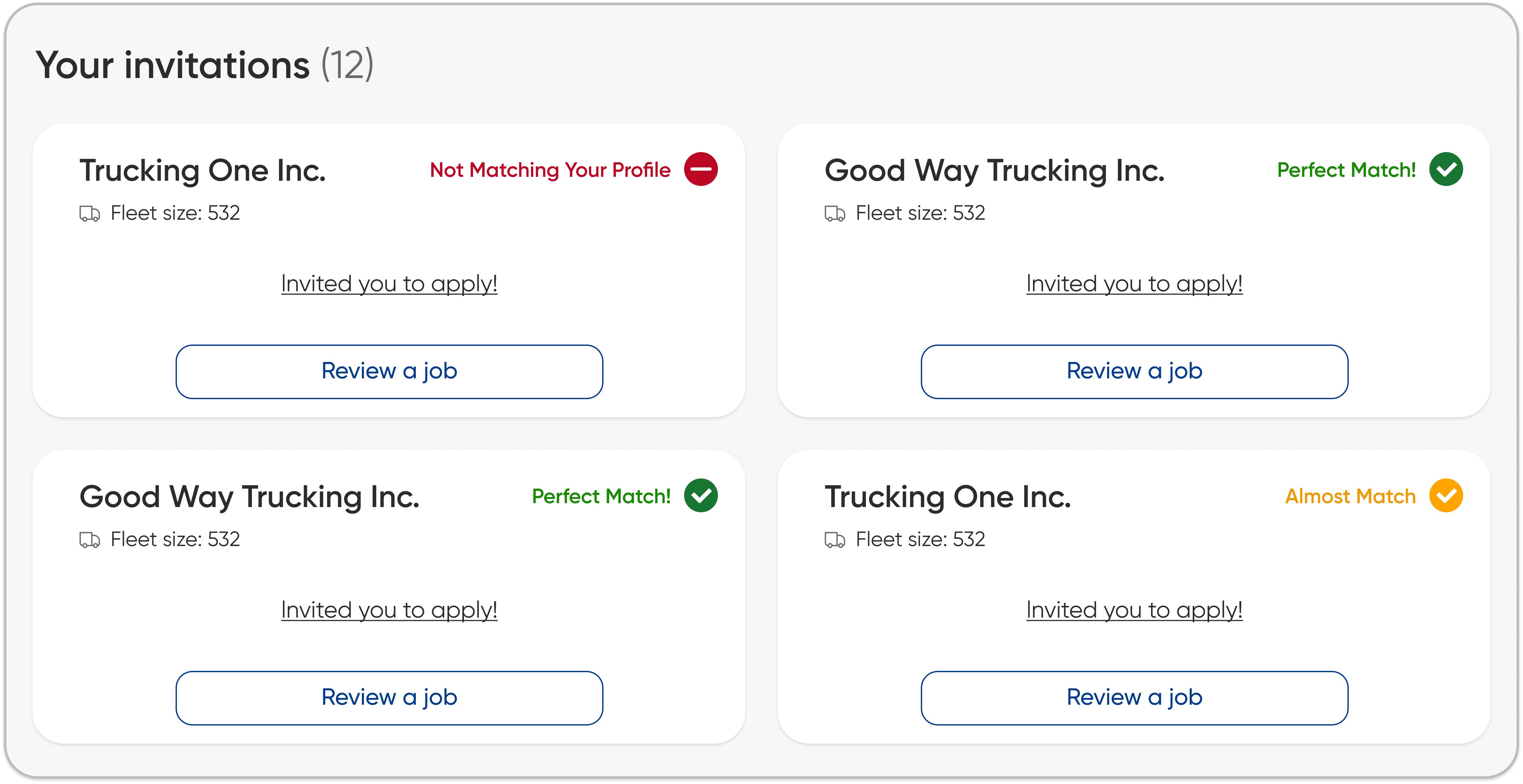Click green checkmark in card above Almost Match card

coord(1446,169)
